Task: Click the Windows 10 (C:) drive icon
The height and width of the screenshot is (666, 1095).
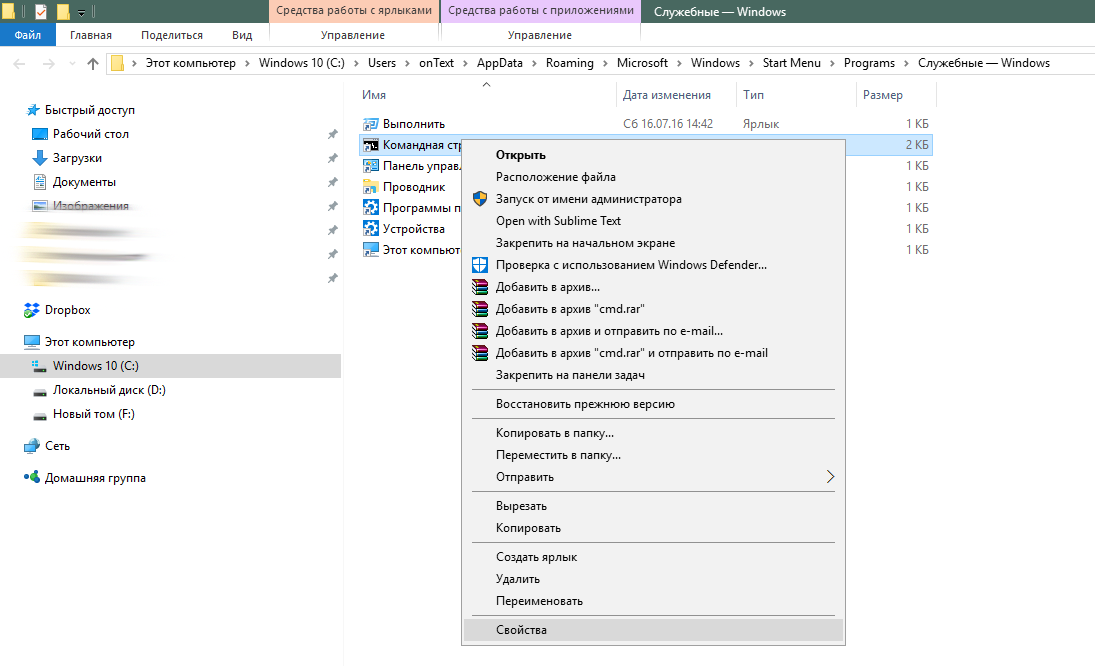Action: (x=40, y=366)
